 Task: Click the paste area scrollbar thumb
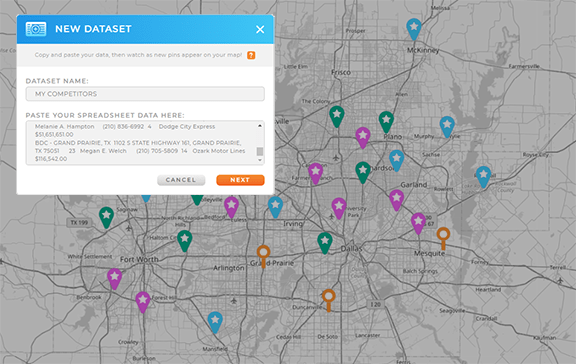coord(260,151)
